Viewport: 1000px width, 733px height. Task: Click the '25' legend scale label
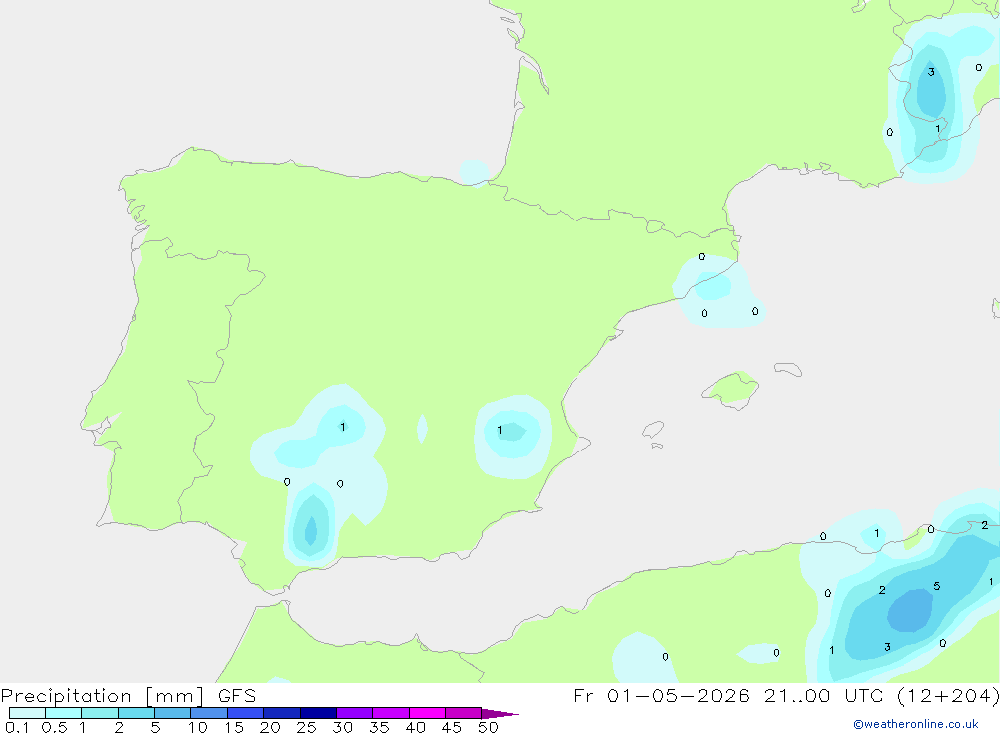(306, 727)
